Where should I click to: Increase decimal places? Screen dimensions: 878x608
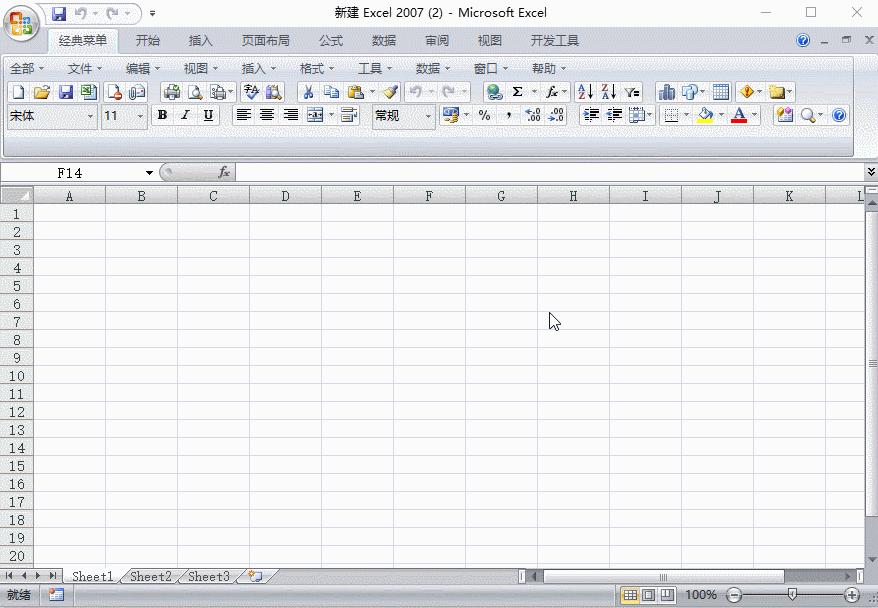tap(533, 115)
